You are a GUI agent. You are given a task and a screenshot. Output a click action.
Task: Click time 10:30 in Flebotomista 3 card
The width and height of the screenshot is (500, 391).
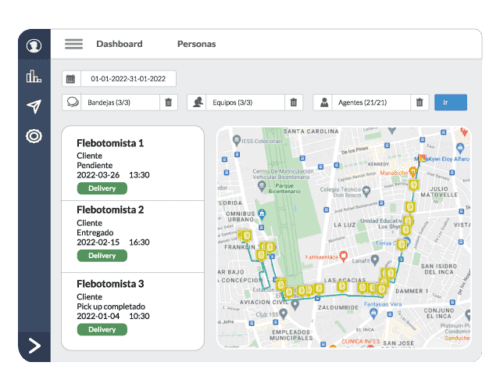click(x=139, y=316)
